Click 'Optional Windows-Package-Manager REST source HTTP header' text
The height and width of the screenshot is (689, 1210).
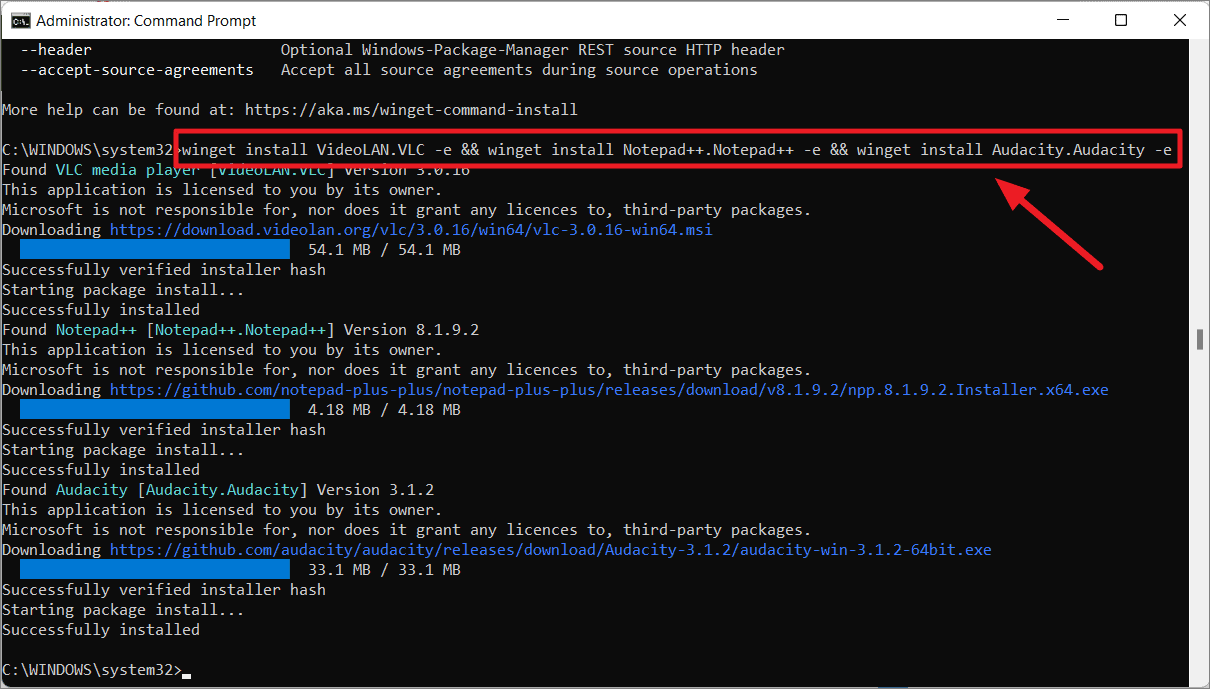point(533,50)
